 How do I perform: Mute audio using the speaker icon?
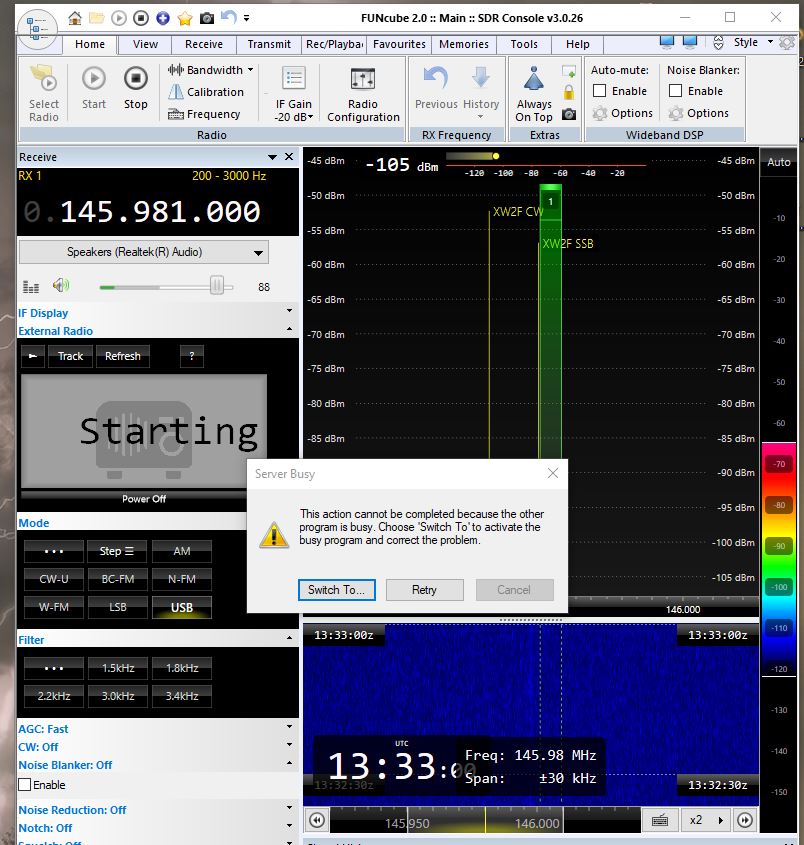[62, 286]
